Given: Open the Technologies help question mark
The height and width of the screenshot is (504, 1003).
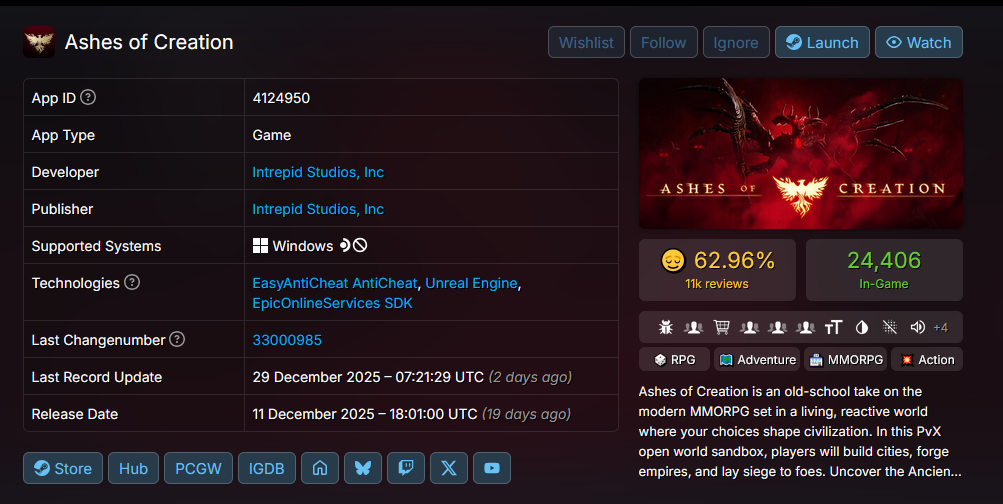Looking at the screenshot, I should pyautogui.click(x=132, y=282).
